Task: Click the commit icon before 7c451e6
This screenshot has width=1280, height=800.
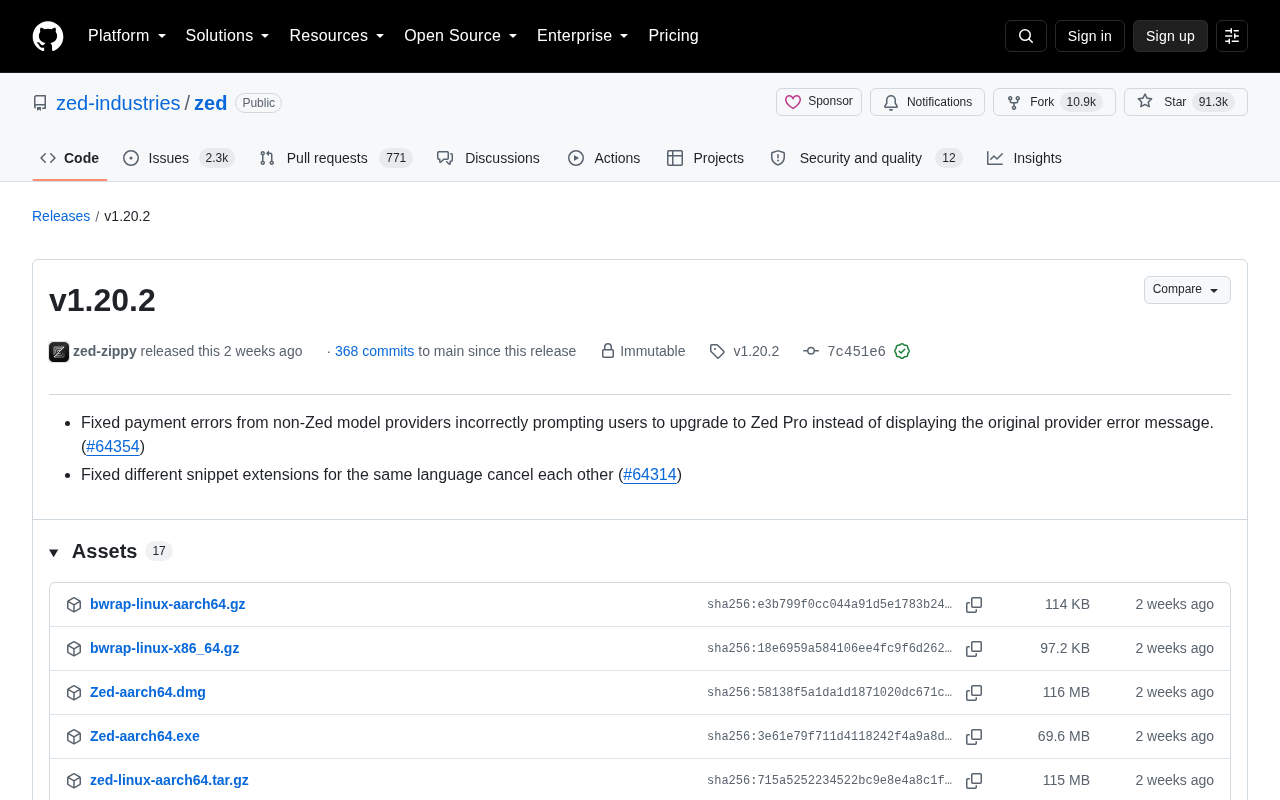Action: 811,351
